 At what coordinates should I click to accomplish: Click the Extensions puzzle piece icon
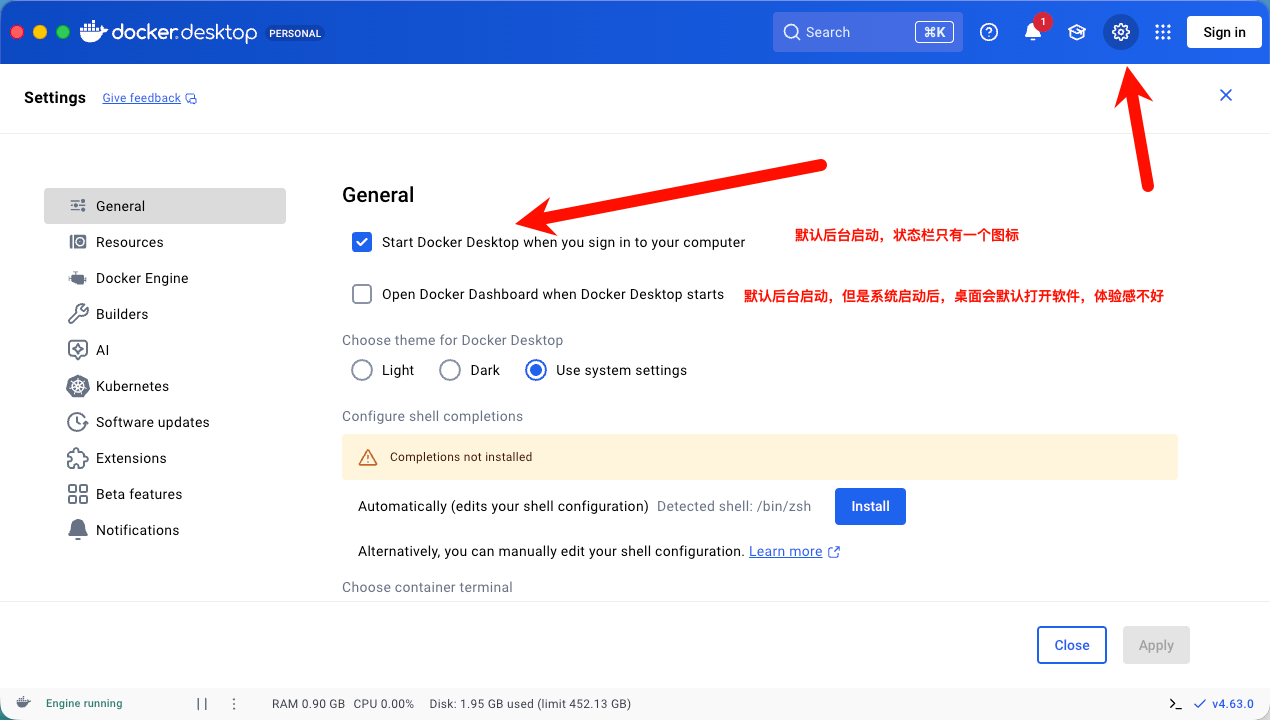(78, 458)
